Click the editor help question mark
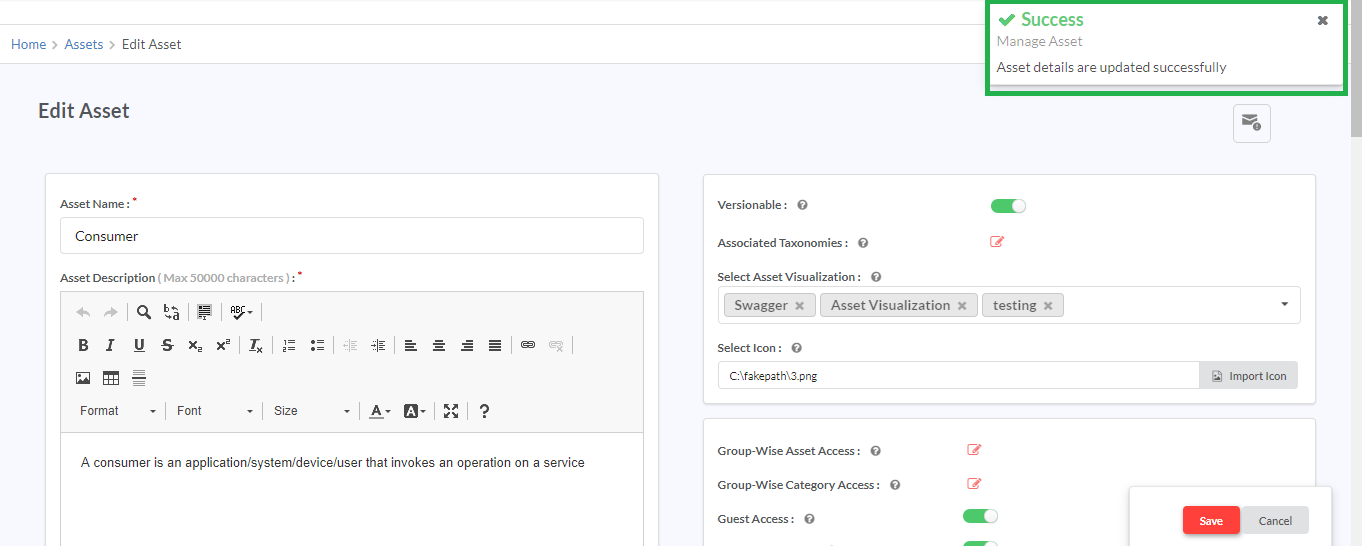Viewport: 1362px width, 546px height. pos(484,411)
